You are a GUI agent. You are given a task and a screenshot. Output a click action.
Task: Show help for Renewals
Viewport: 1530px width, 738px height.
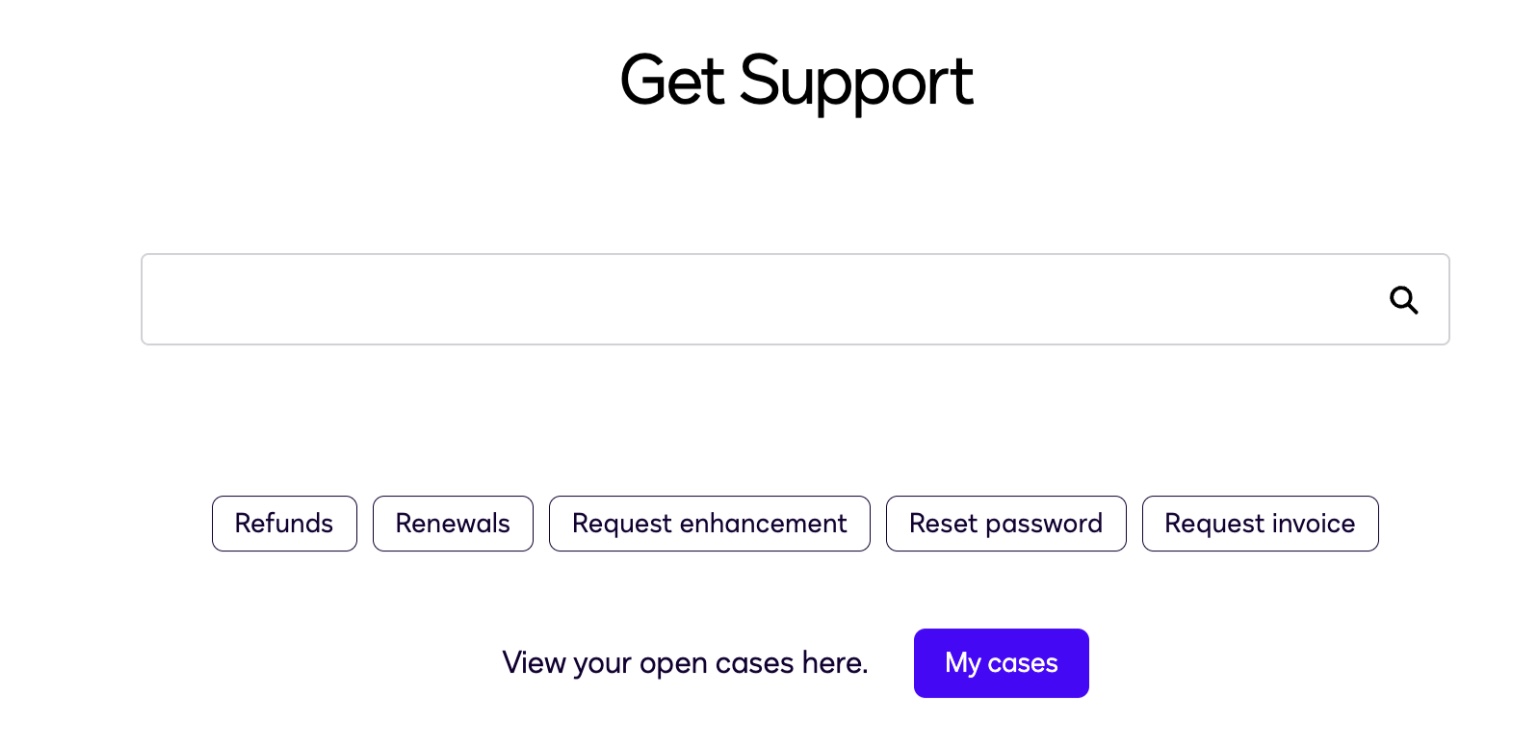[x=453, y=524]
